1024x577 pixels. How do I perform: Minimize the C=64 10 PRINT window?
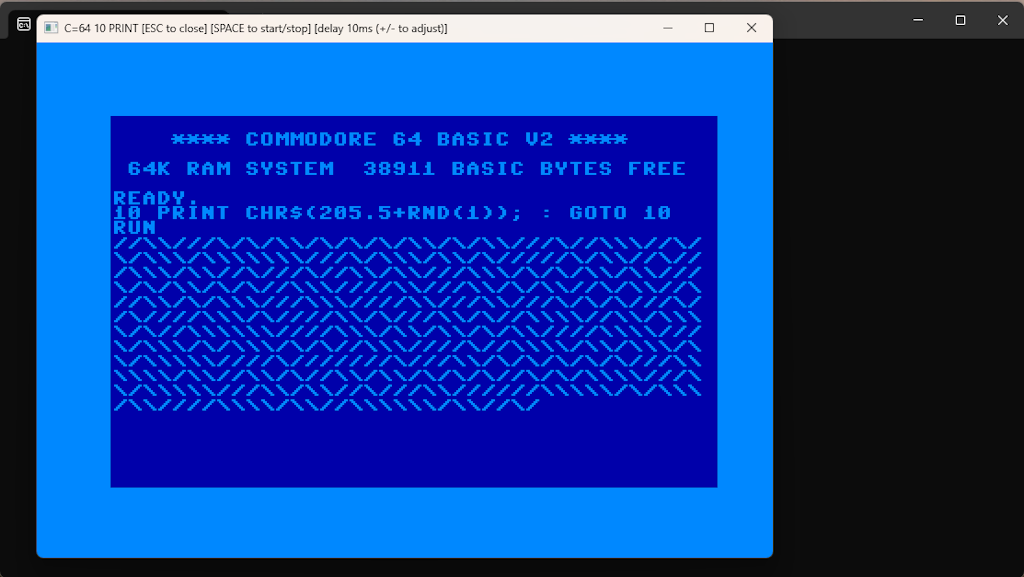(667, 28)
